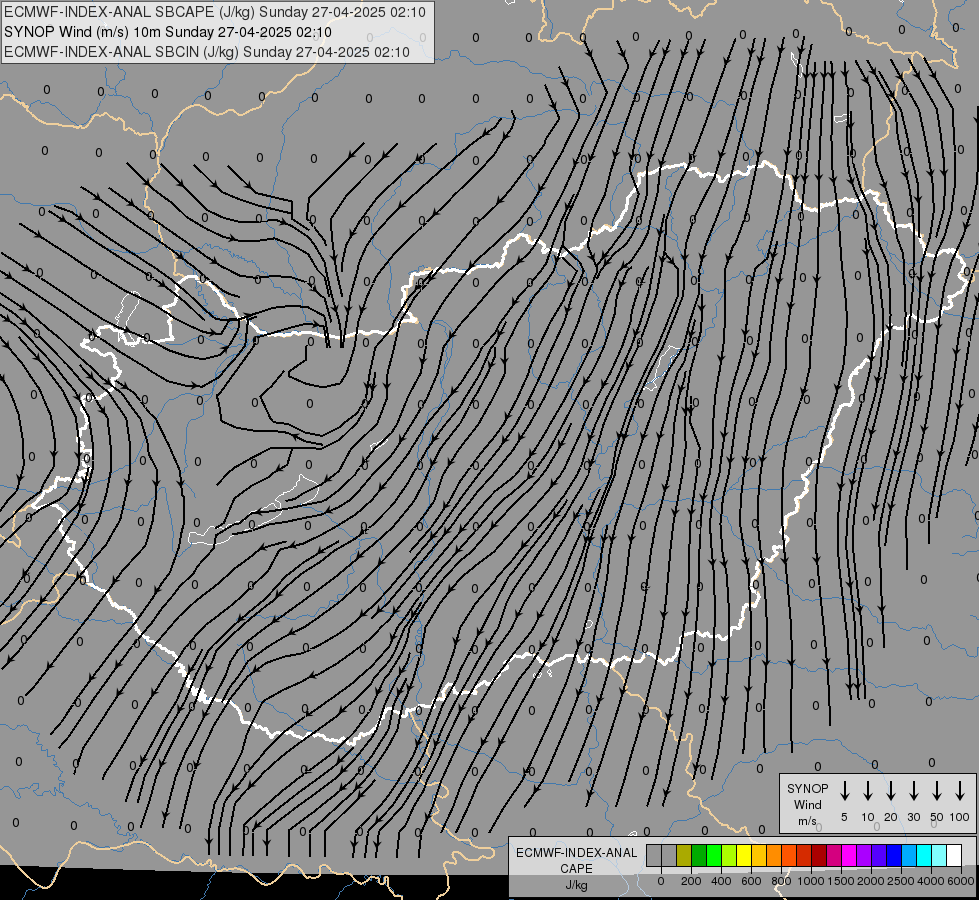Click the SYNOP Wind 10m title line

tap(167, 32)
